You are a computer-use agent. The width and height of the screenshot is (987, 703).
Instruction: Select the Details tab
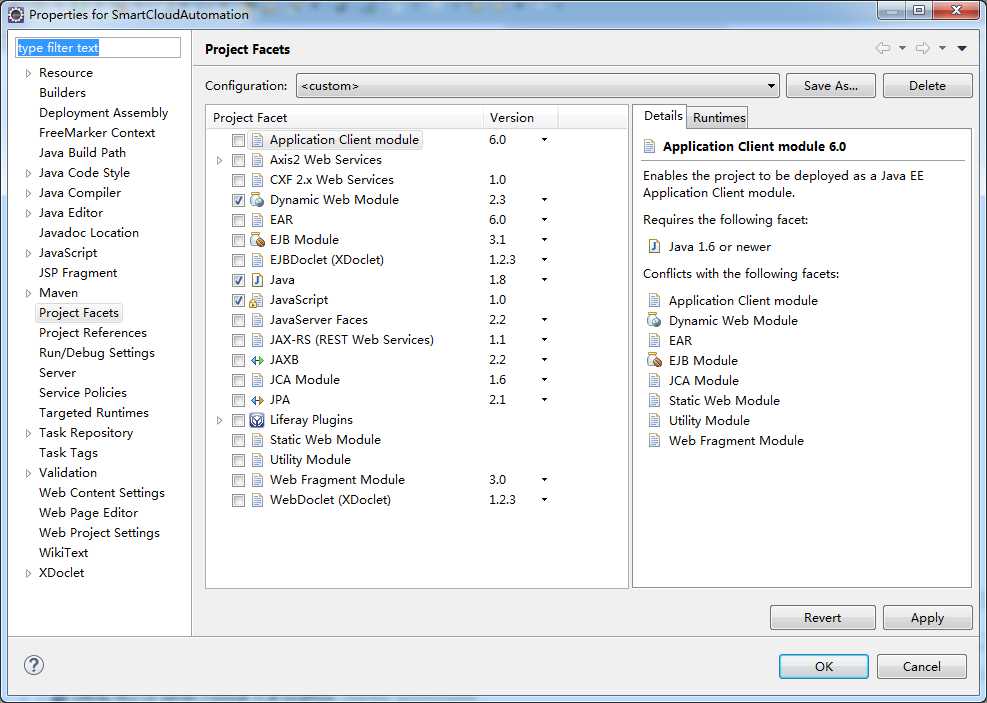[663, 116]
